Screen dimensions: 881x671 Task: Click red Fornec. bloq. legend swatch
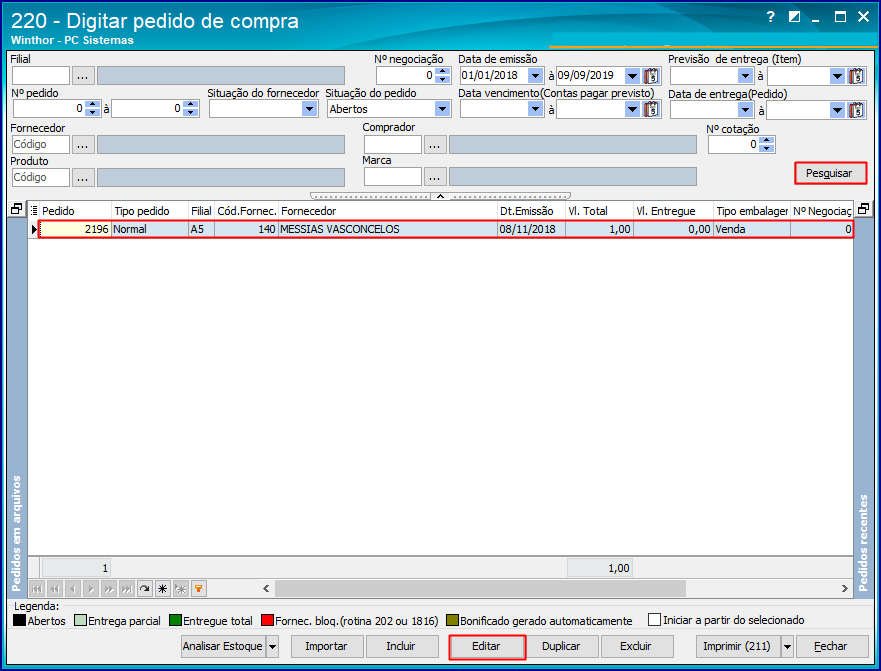coord(267,620)
